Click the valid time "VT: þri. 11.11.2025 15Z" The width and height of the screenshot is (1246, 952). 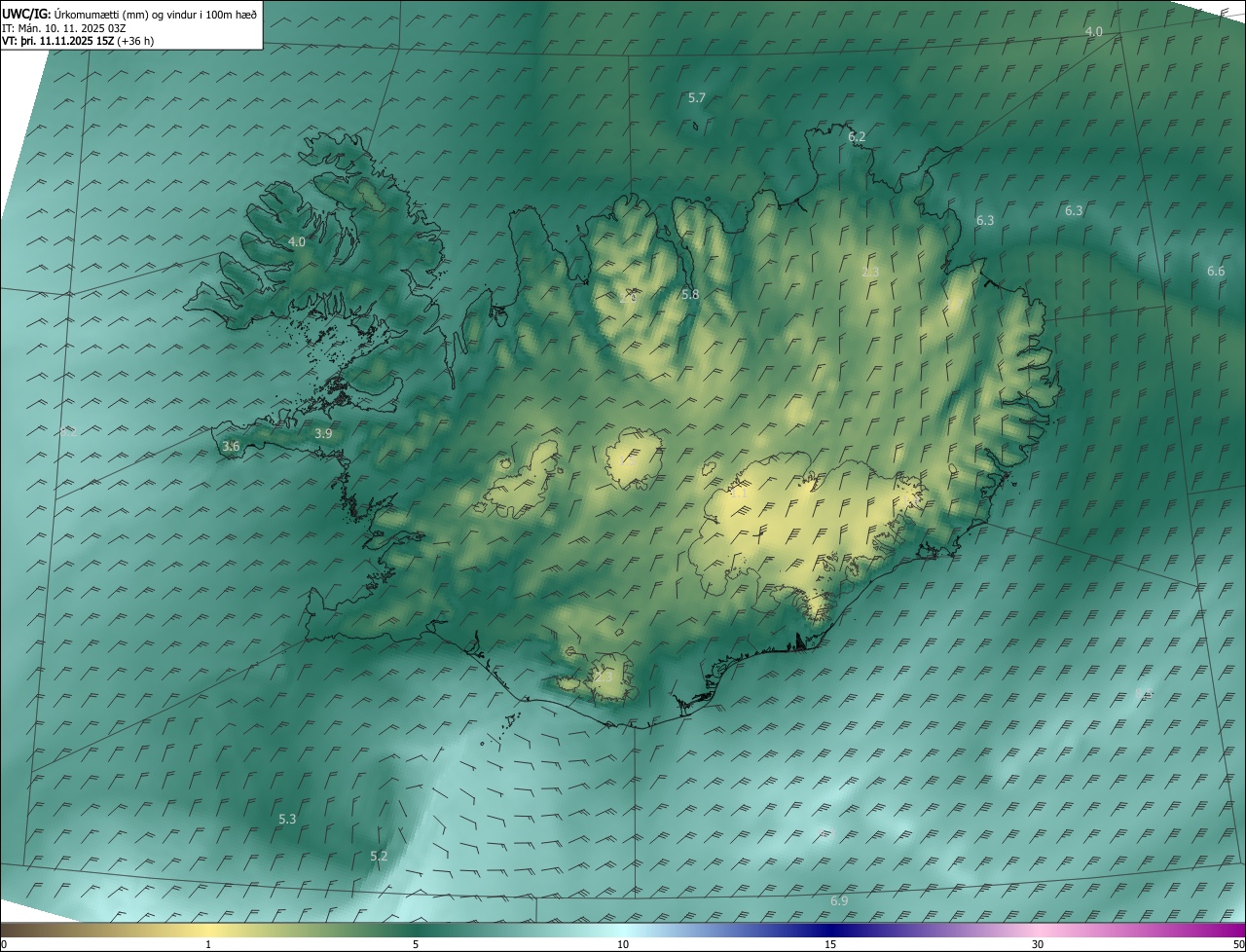pos(57,41)
